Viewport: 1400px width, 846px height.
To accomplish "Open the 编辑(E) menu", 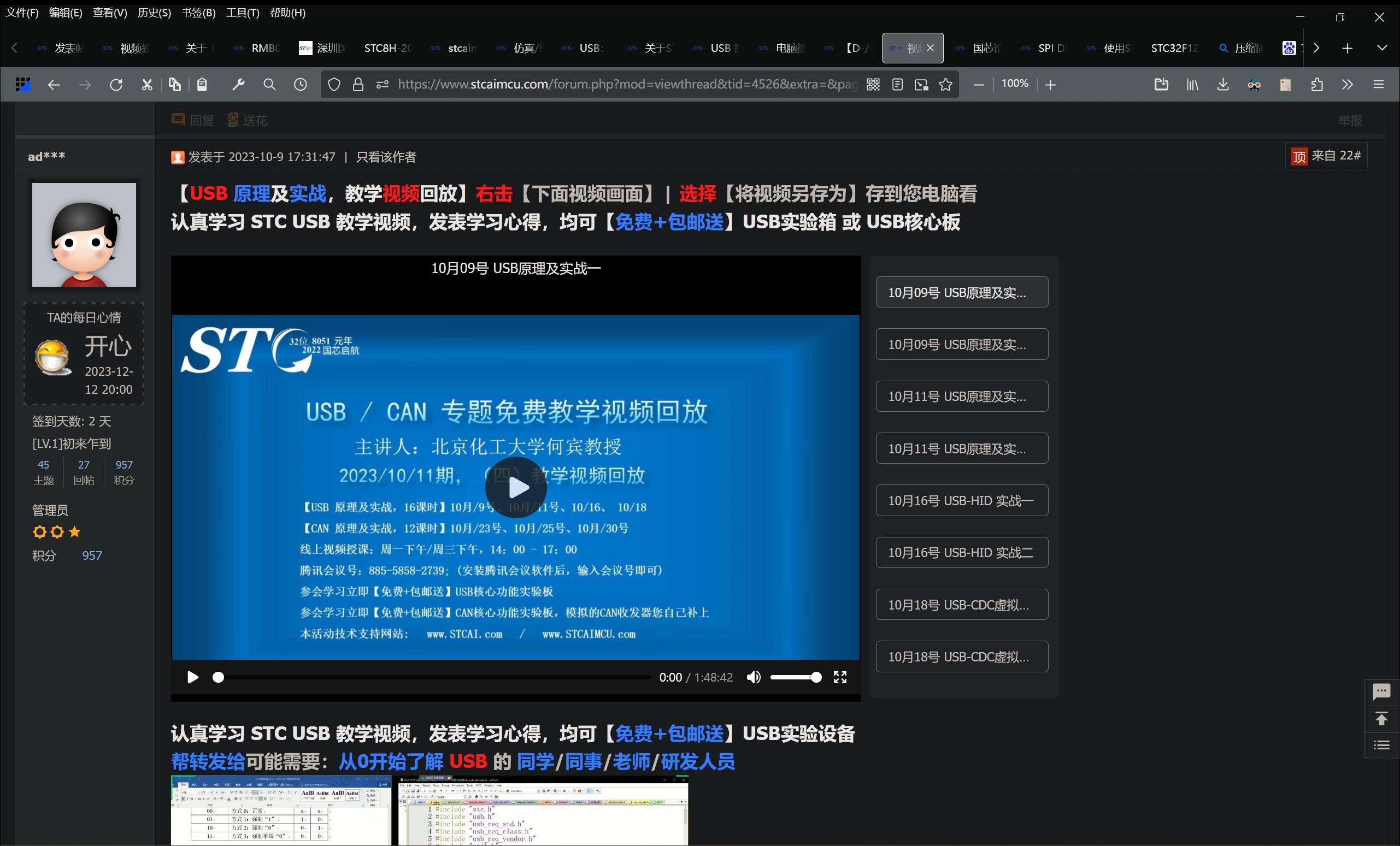I will 66,13.
